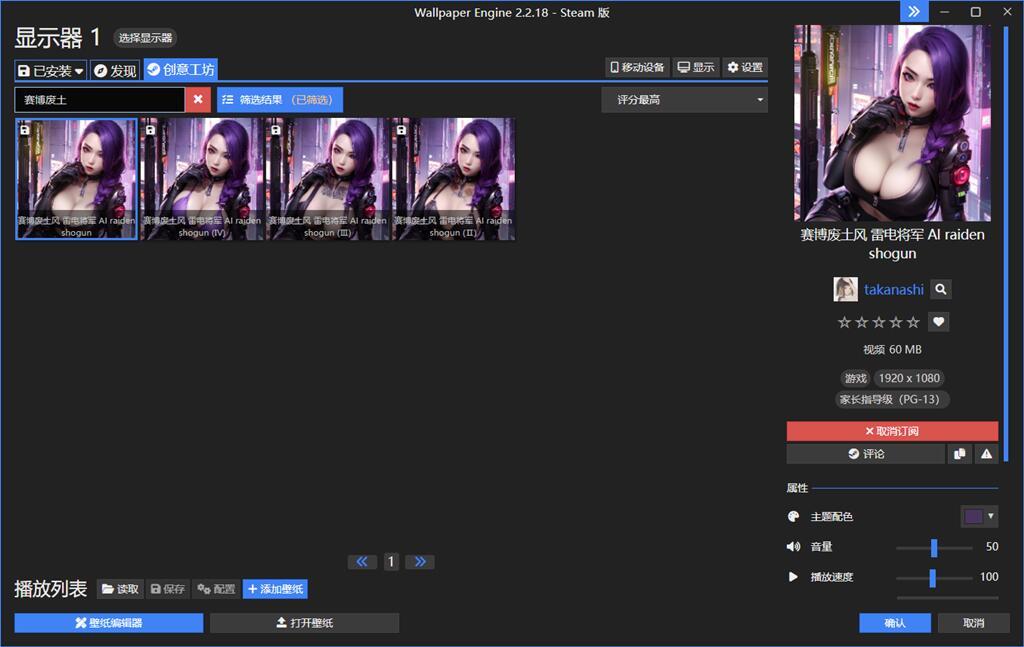
Task: Open 设置 settings
Action: point(745,67)
